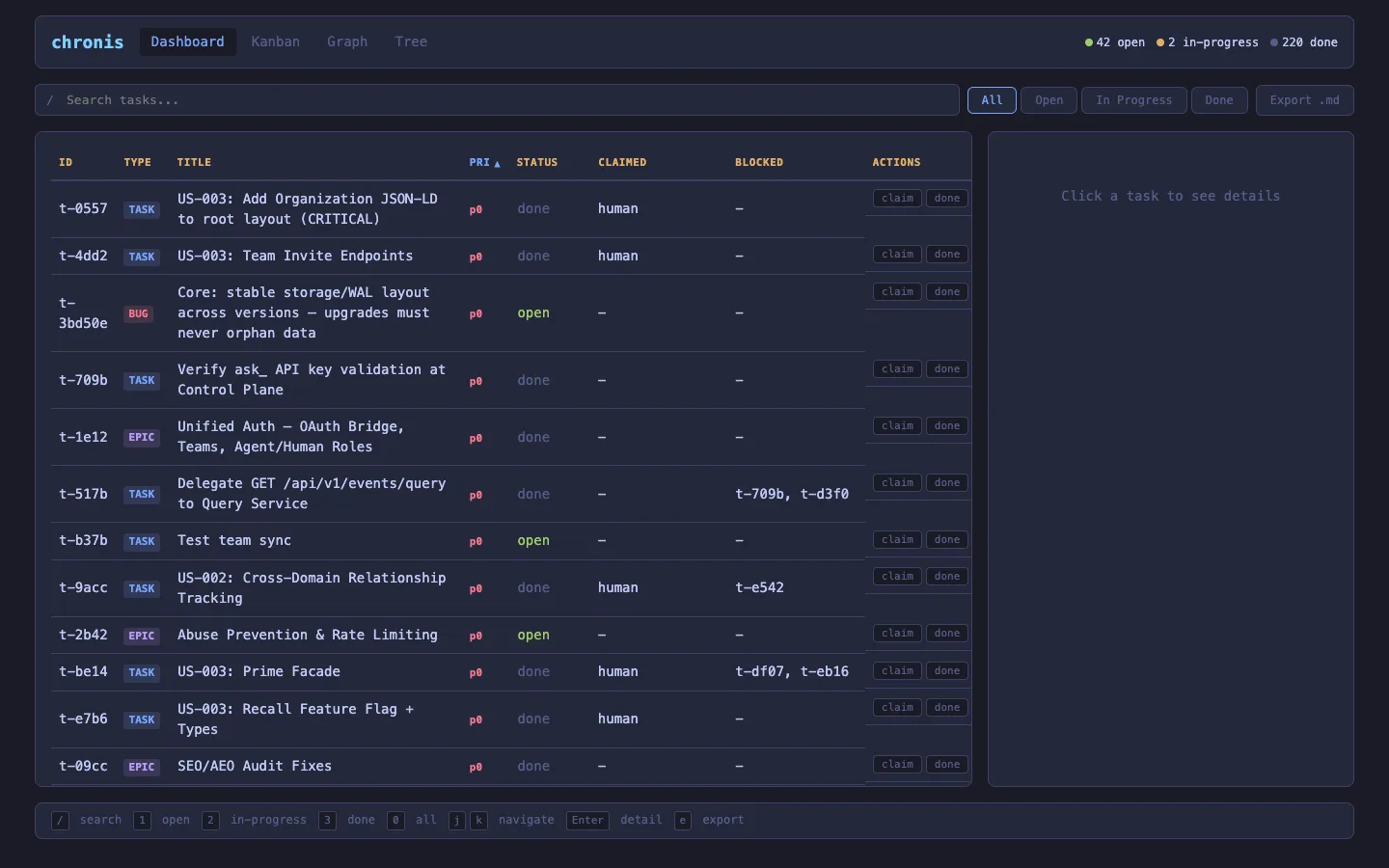The width and height of the screenshot is (1389, 868).
Task: Claim task t-517b
Action: [x=897, y=483]
